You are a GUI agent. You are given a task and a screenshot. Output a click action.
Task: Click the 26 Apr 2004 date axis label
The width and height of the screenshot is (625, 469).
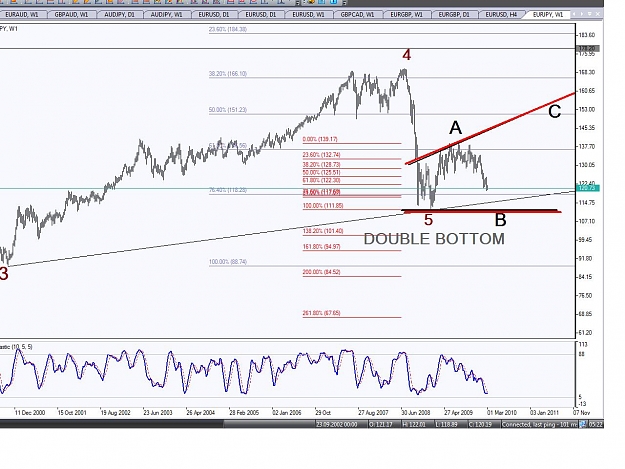coord(200,412)
